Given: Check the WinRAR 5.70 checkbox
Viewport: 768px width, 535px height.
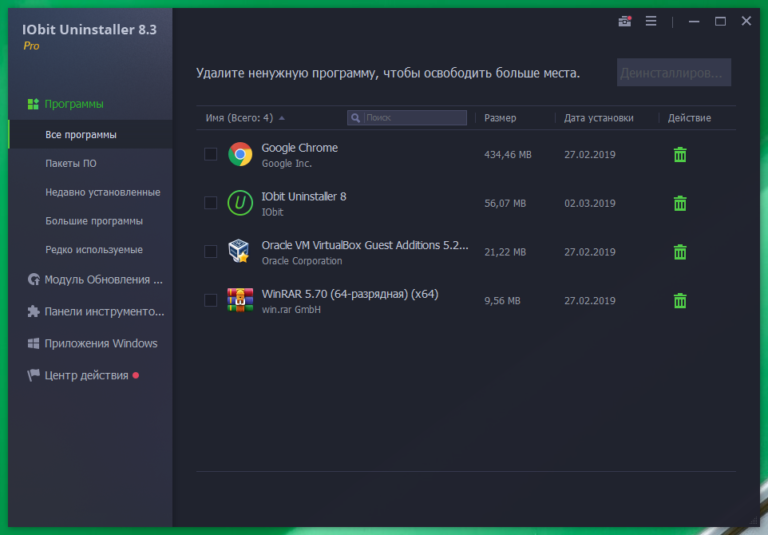Looking at the screenshot, I should (211, 300).
